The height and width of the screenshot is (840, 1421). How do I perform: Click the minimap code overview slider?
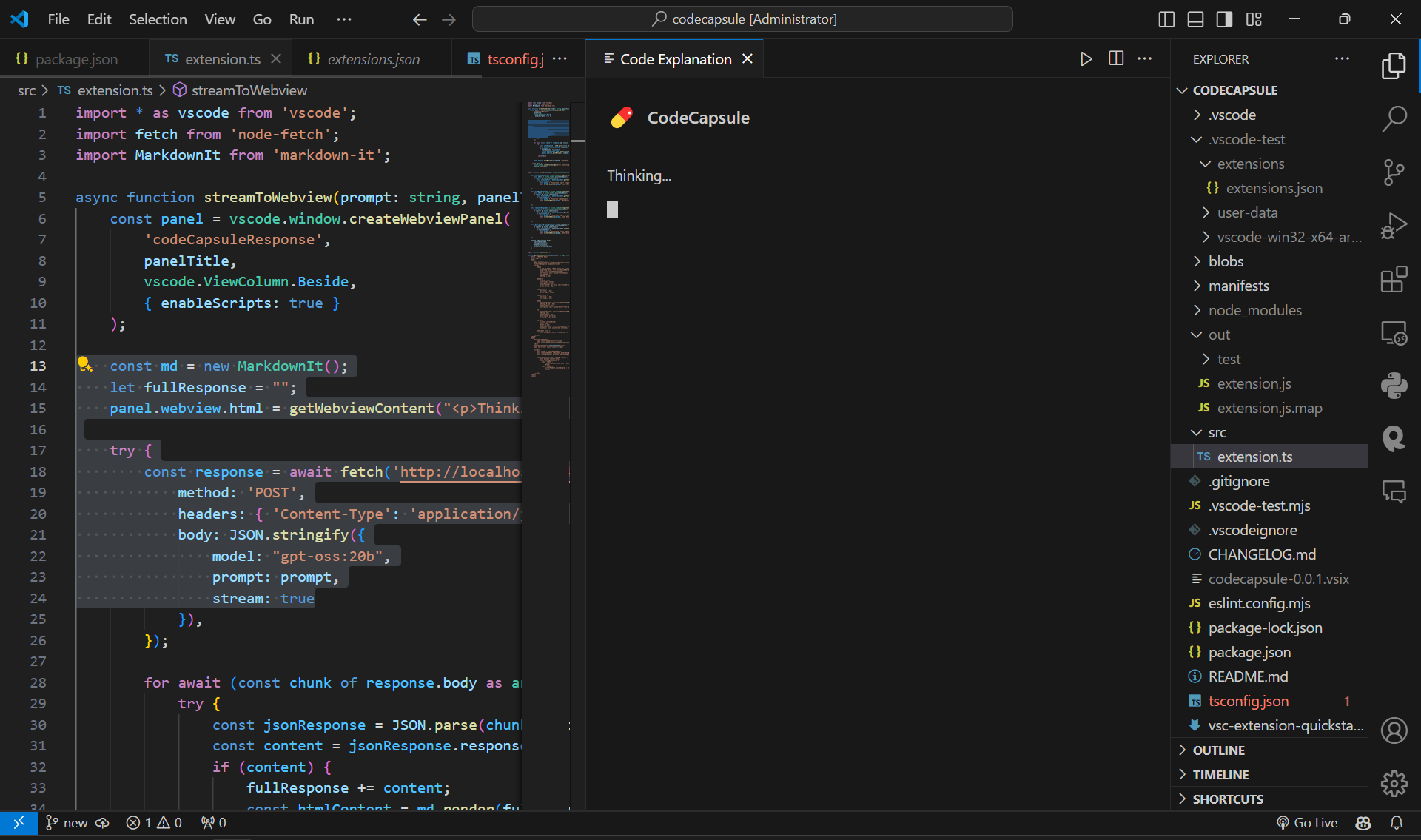548,128
